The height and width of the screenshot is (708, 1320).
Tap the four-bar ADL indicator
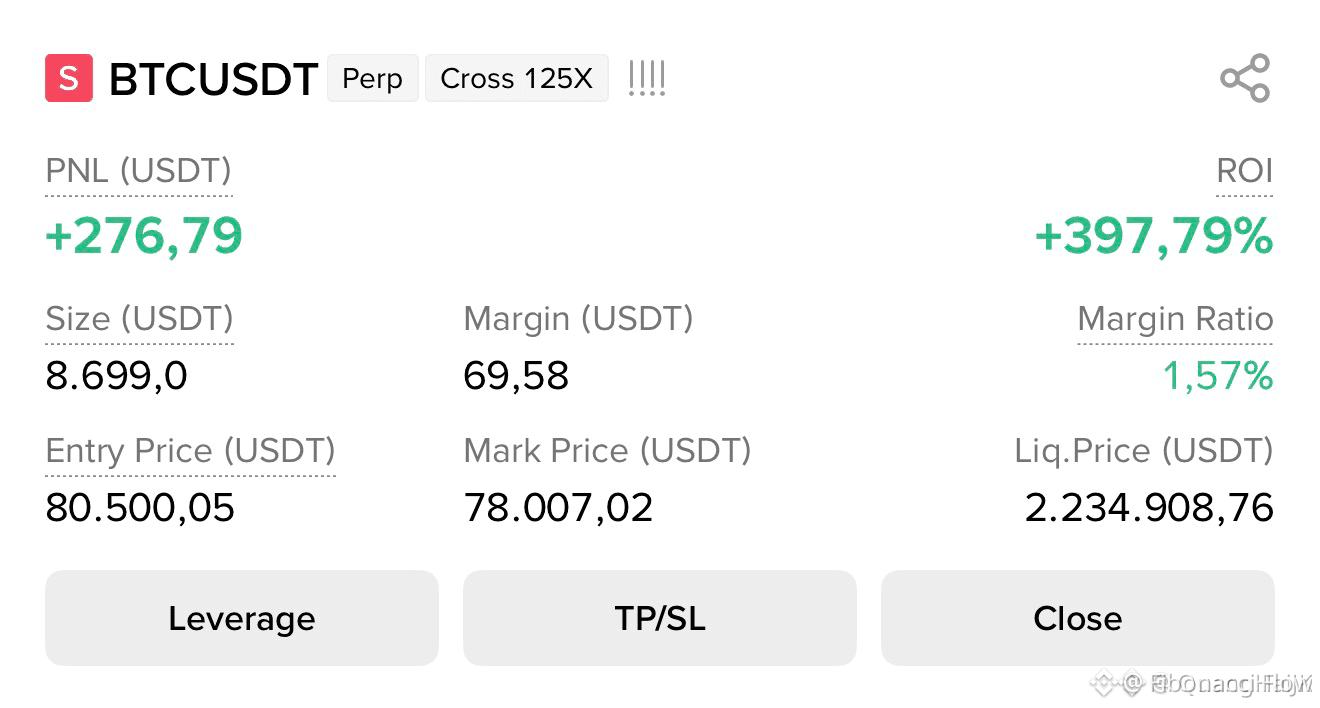click(647, 78)
